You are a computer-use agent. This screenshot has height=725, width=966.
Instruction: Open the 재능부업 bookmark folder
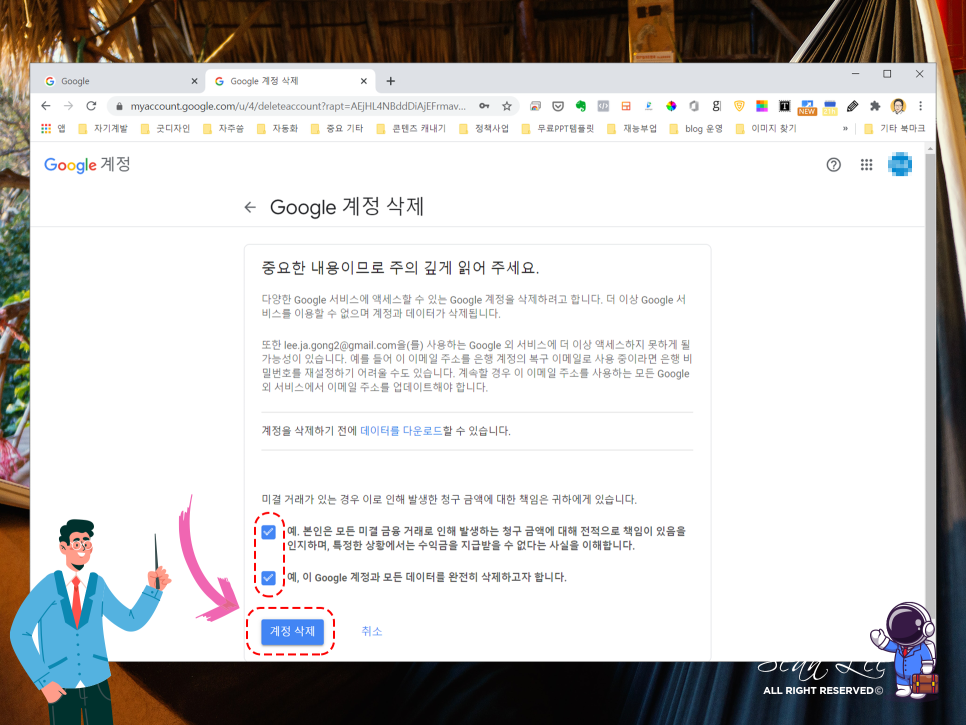pos(632,128)
